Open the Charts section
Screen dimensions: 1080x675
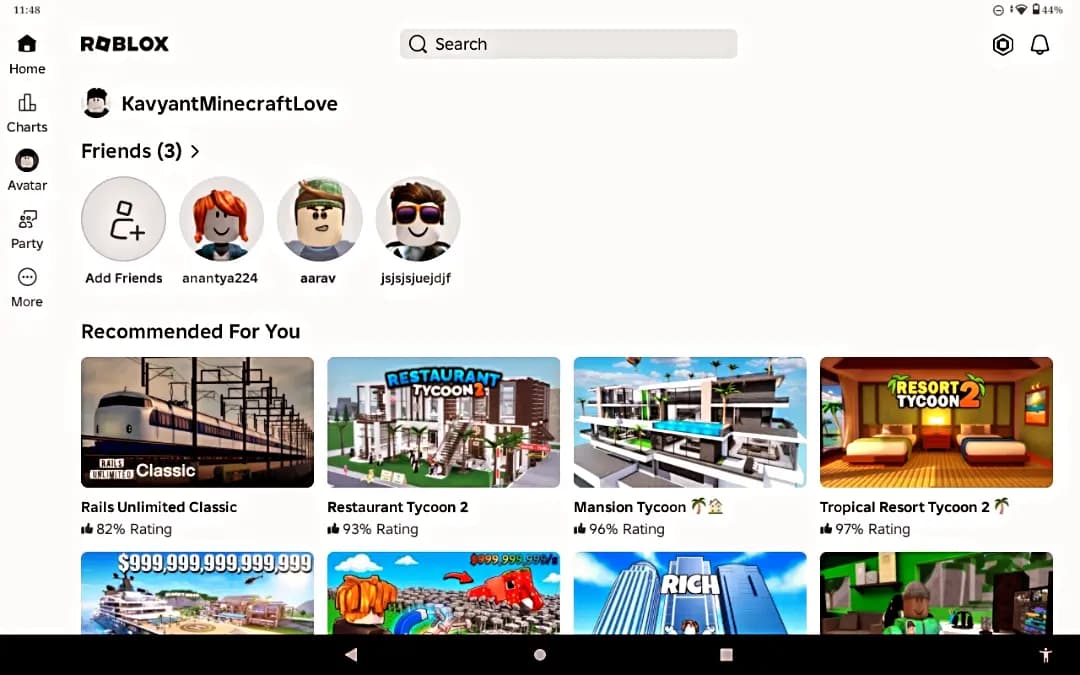(27, 113)
